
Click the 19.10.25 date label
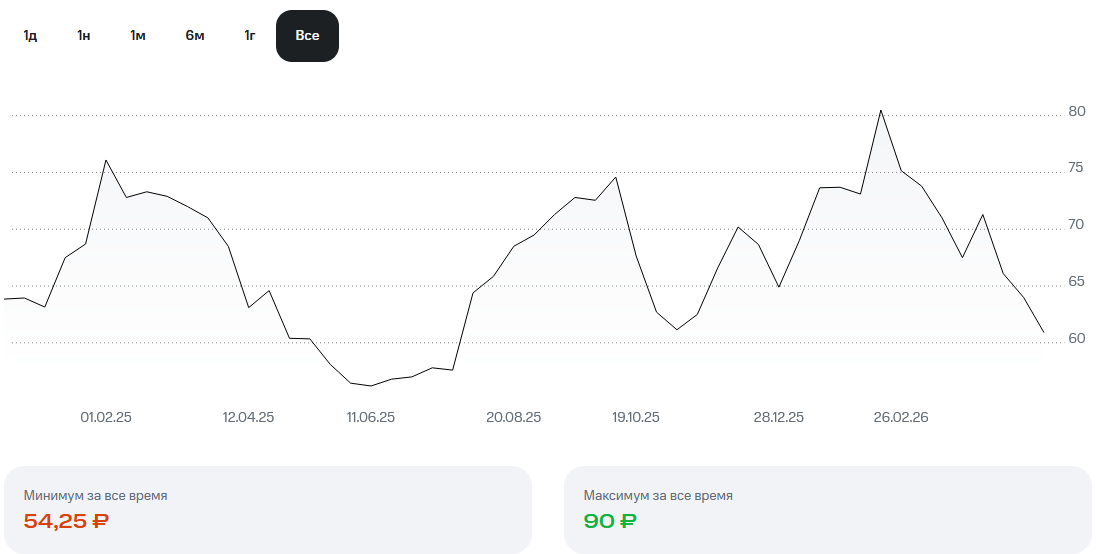(636, 417)
